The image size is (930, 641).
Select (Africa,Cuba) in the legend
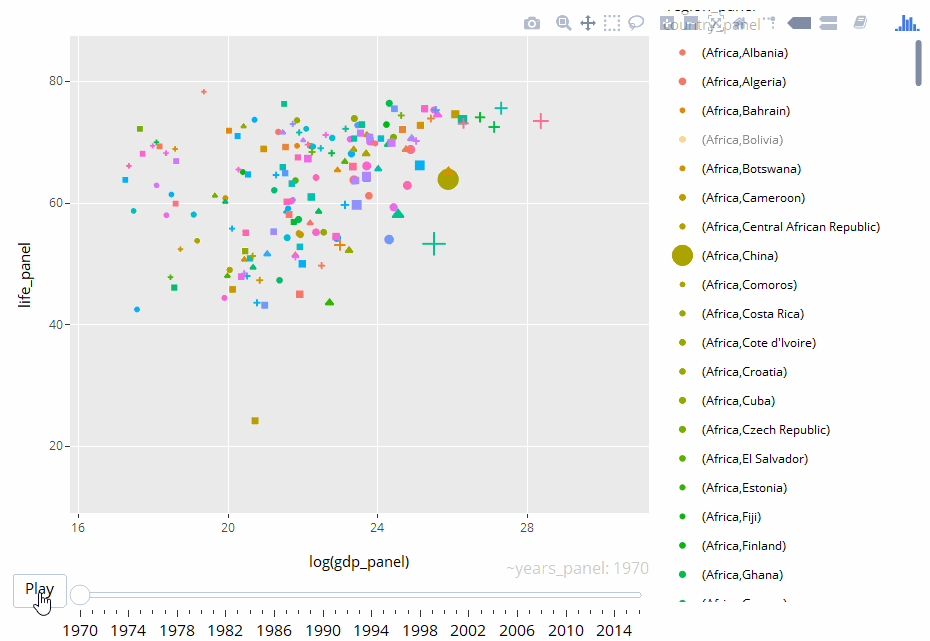pos(736,400)
